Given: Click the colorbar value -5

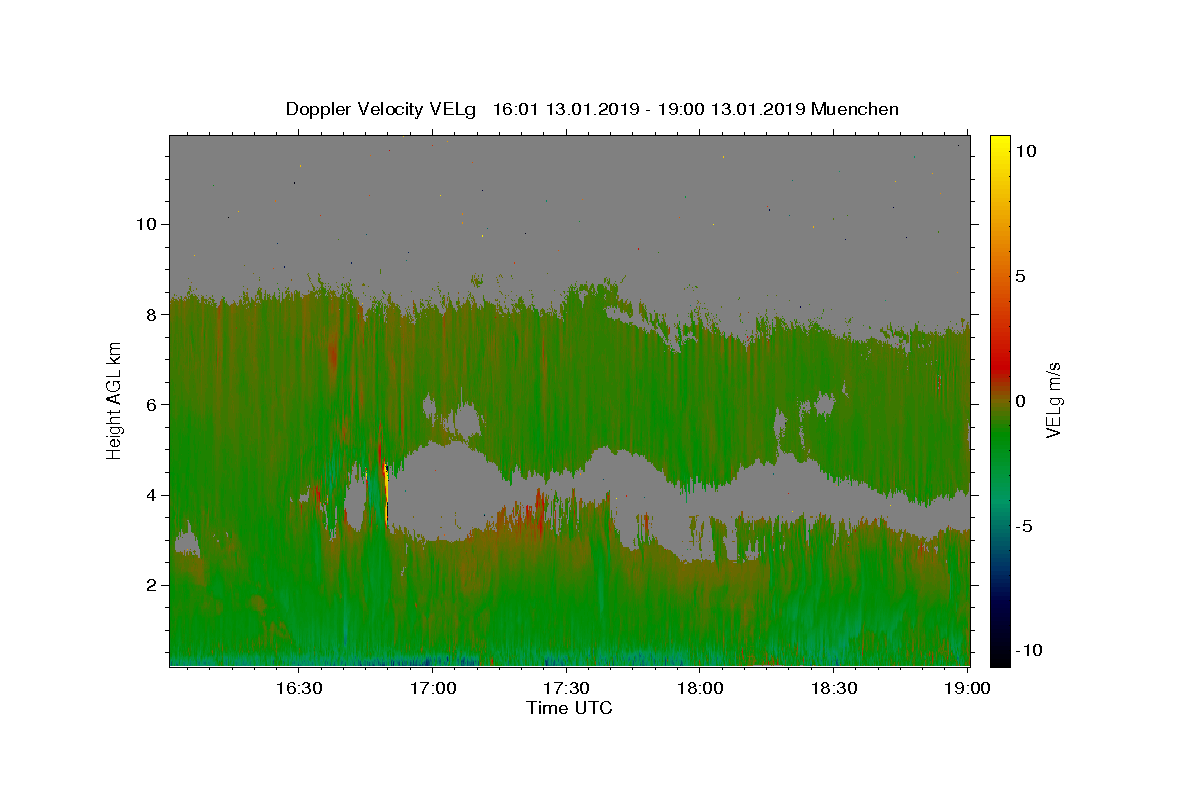Looking at the screenshot, I should tap(1026, 526).
